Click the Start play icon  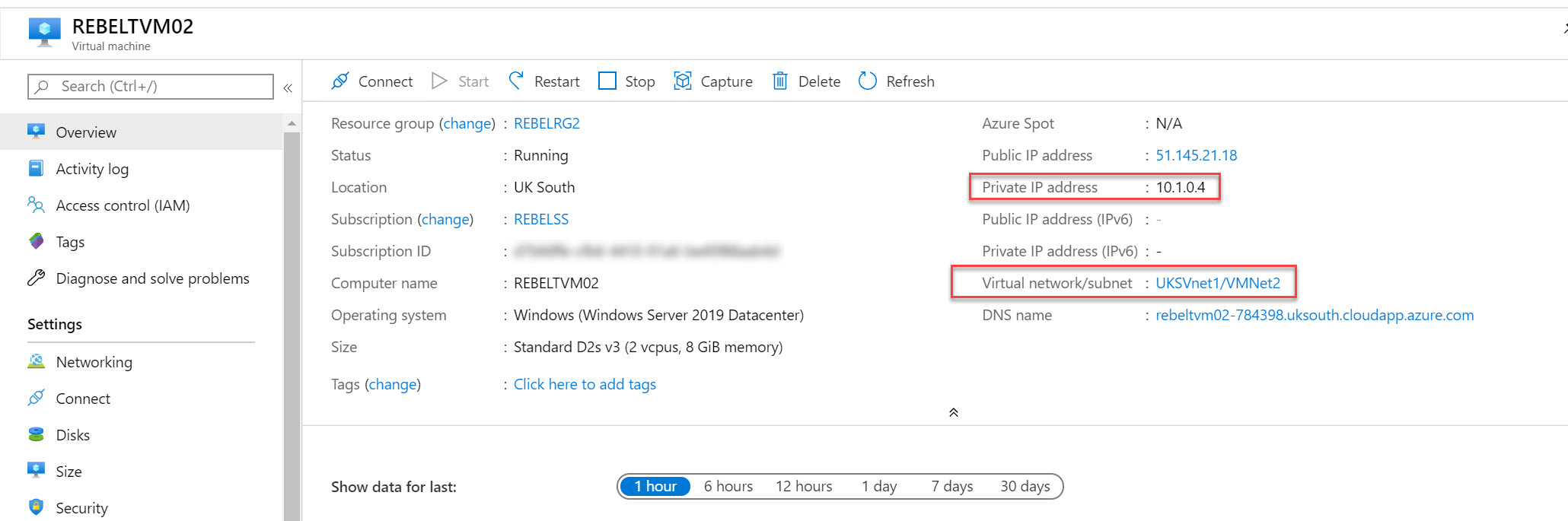[439, 81]
